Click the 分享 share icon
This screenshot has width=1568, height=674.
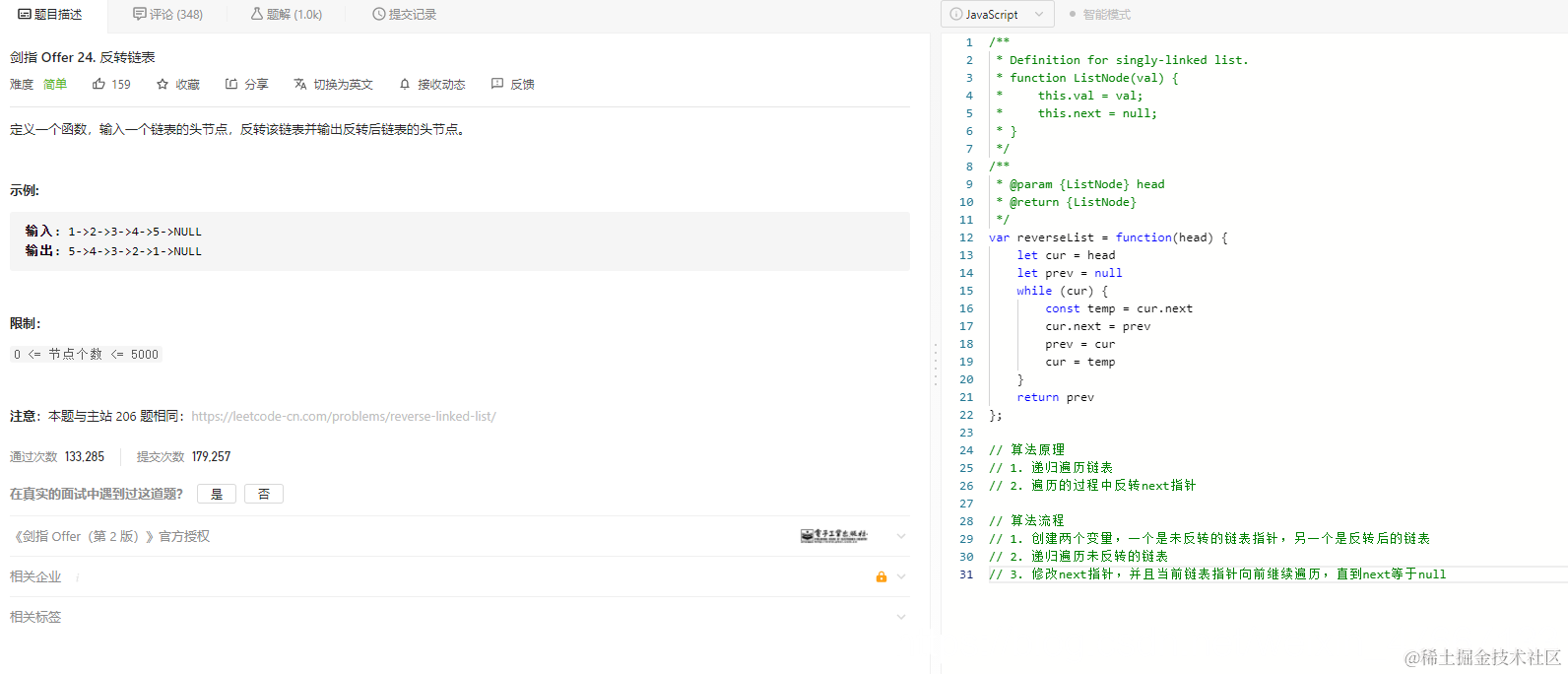coord(231,85)
